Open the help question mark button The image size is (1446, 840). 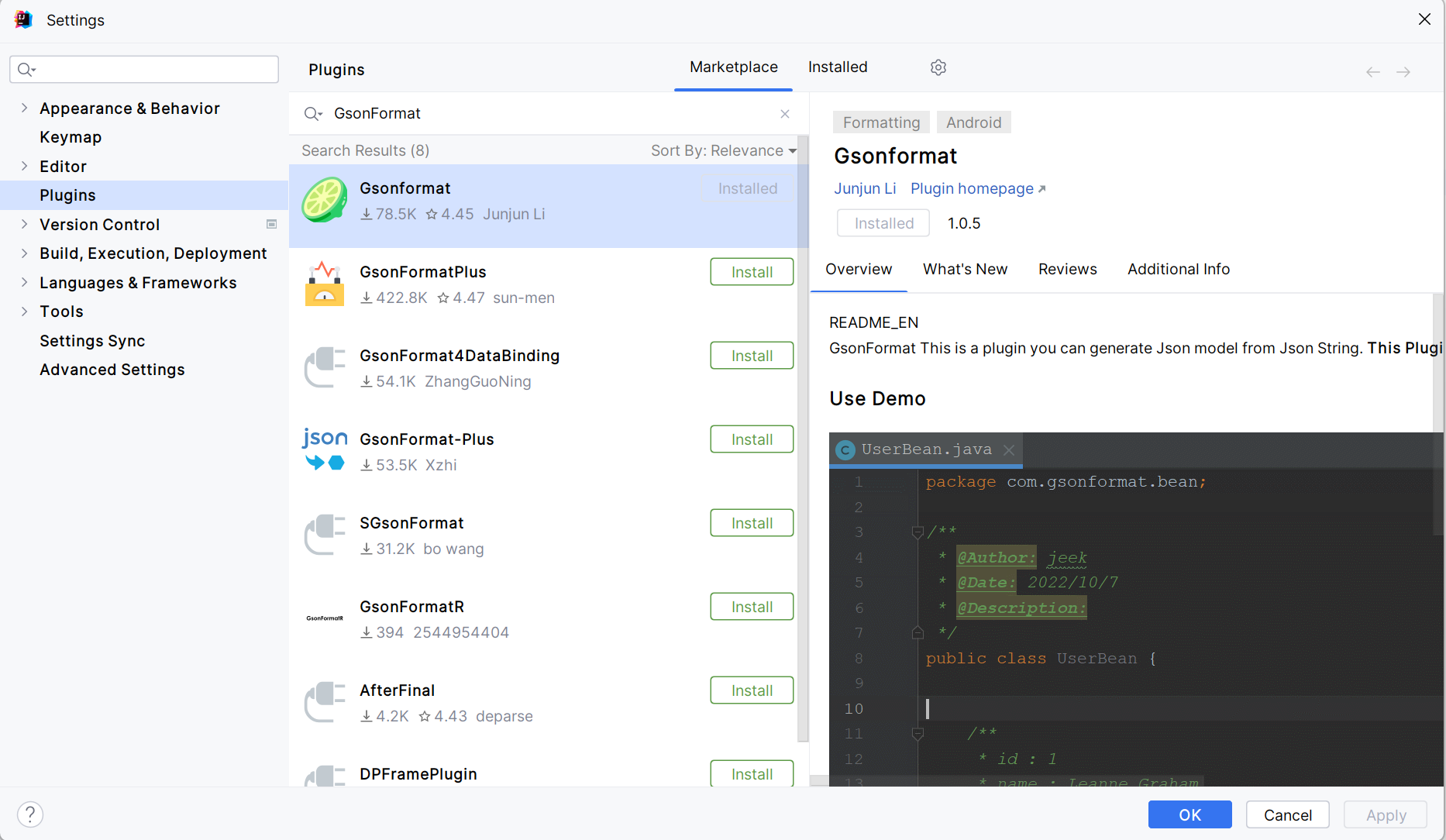point(30,814)
